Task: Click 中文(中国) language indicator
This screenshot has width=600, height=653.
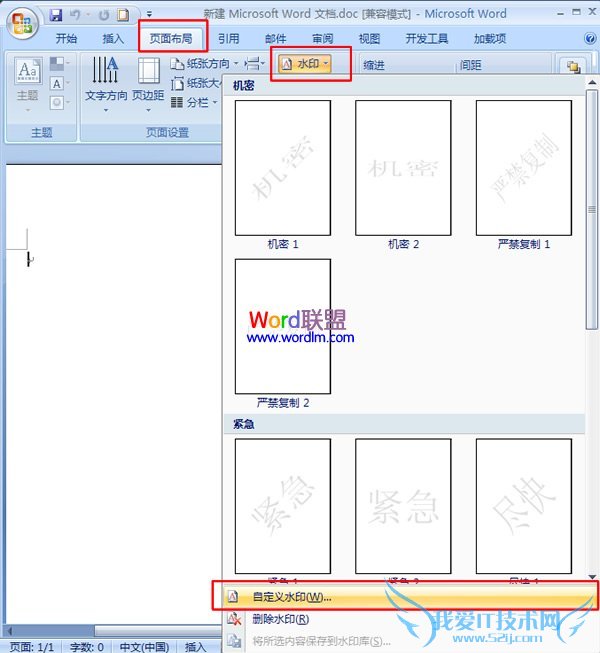Action: 144,647
